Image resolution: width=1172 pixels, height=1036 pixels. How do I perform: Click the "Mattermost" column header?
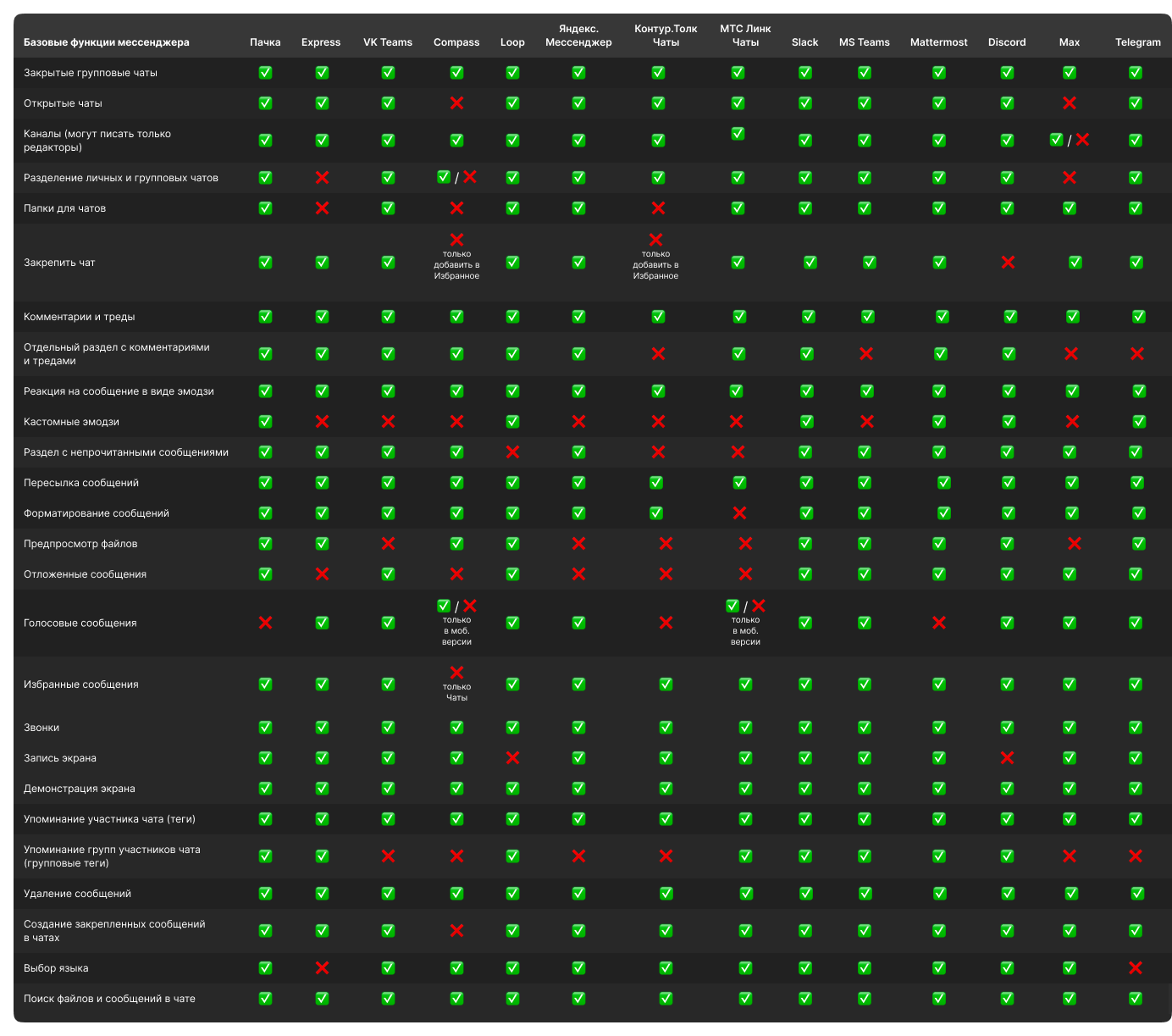point(938,42)
